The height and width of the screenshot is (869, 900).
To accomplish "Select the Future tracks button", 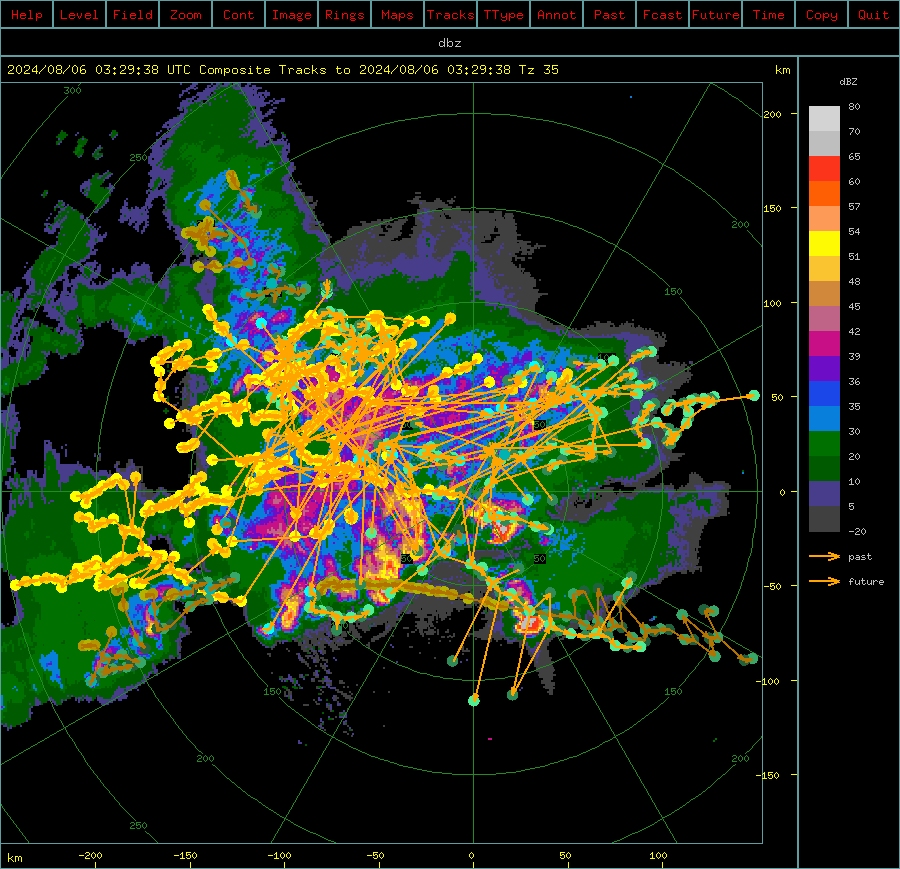I will 716,15.
